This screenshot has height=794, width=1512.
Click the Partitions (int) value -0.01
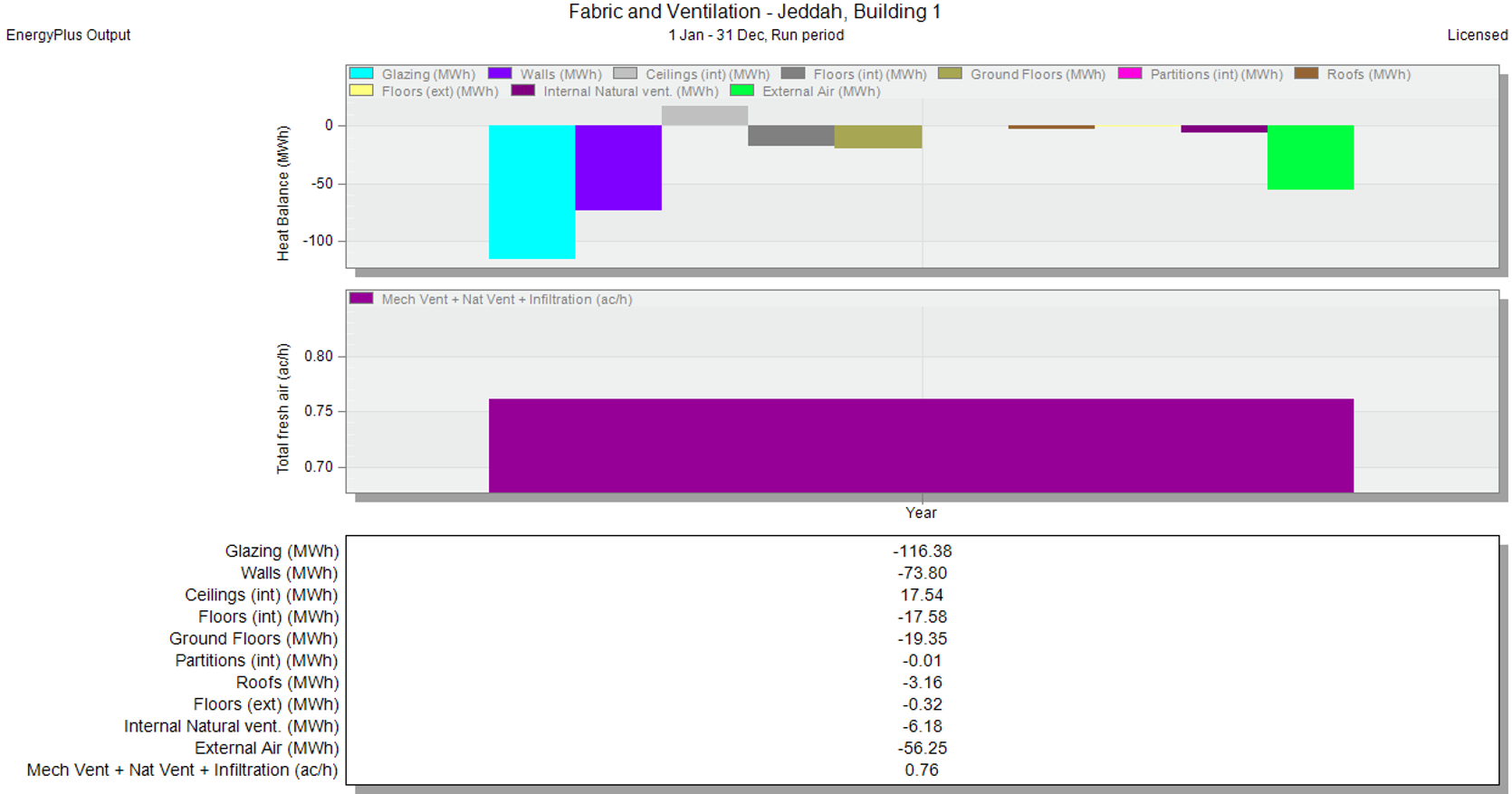click(922, 661)
